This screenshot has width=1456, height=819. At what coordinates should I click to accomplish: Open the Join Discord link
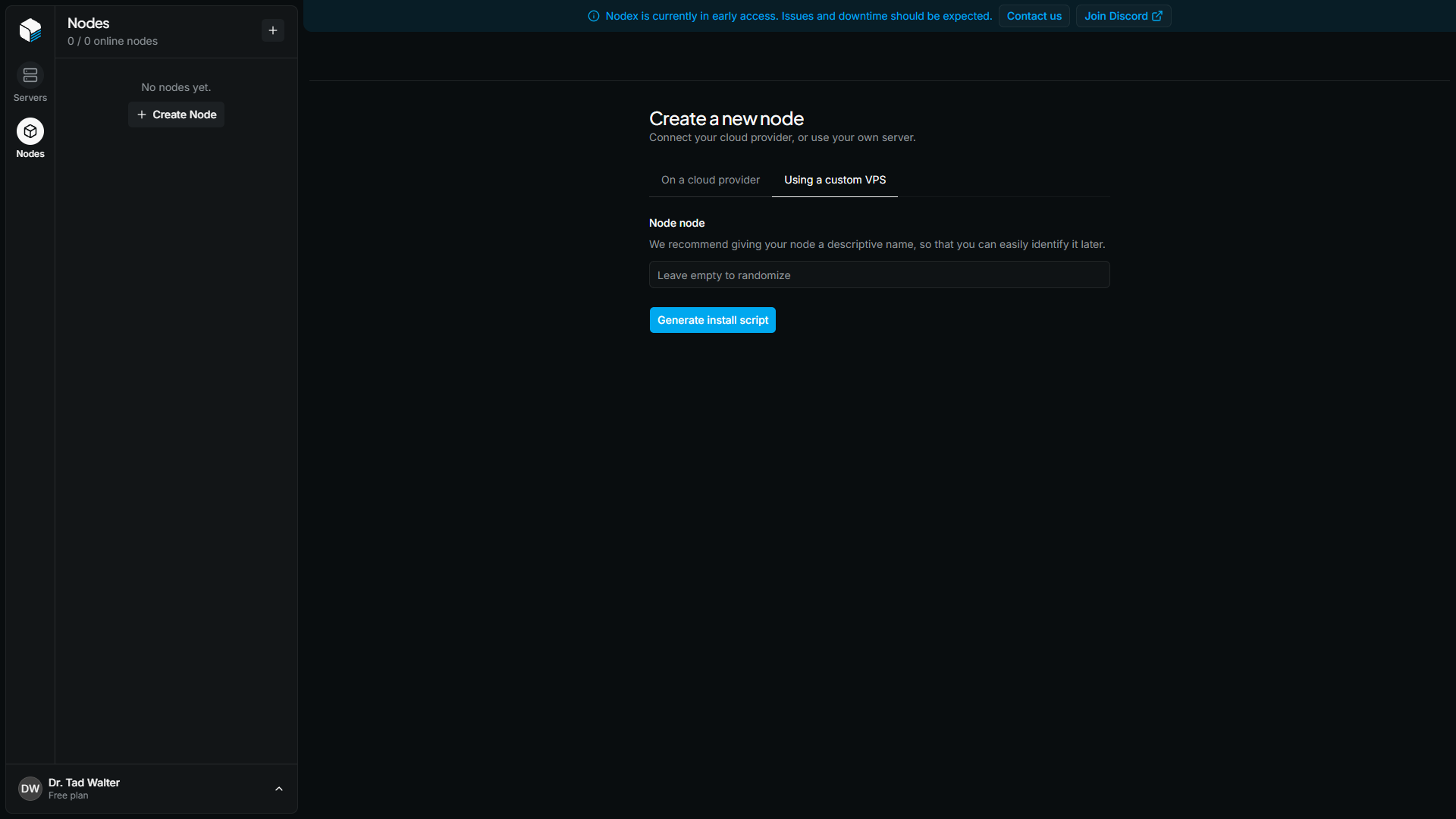pyautogui.click(x=1123, y=16)
